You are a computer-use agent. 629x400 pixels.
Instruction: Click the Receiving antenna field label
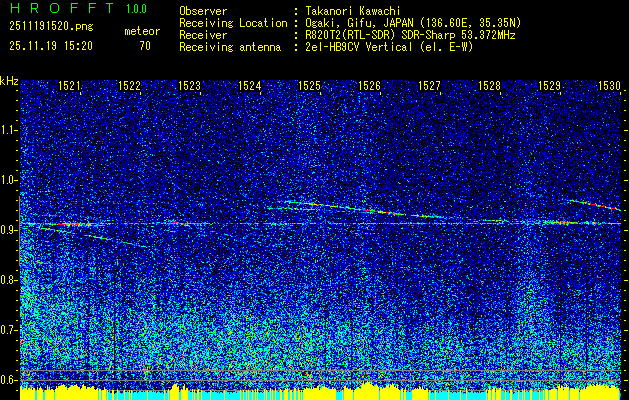click(x=230, y=47)
